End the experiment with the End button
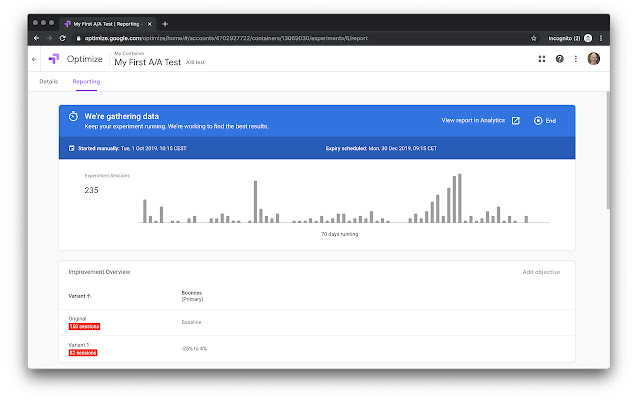The height and width of the screenshot is (400, 640). 545,121
